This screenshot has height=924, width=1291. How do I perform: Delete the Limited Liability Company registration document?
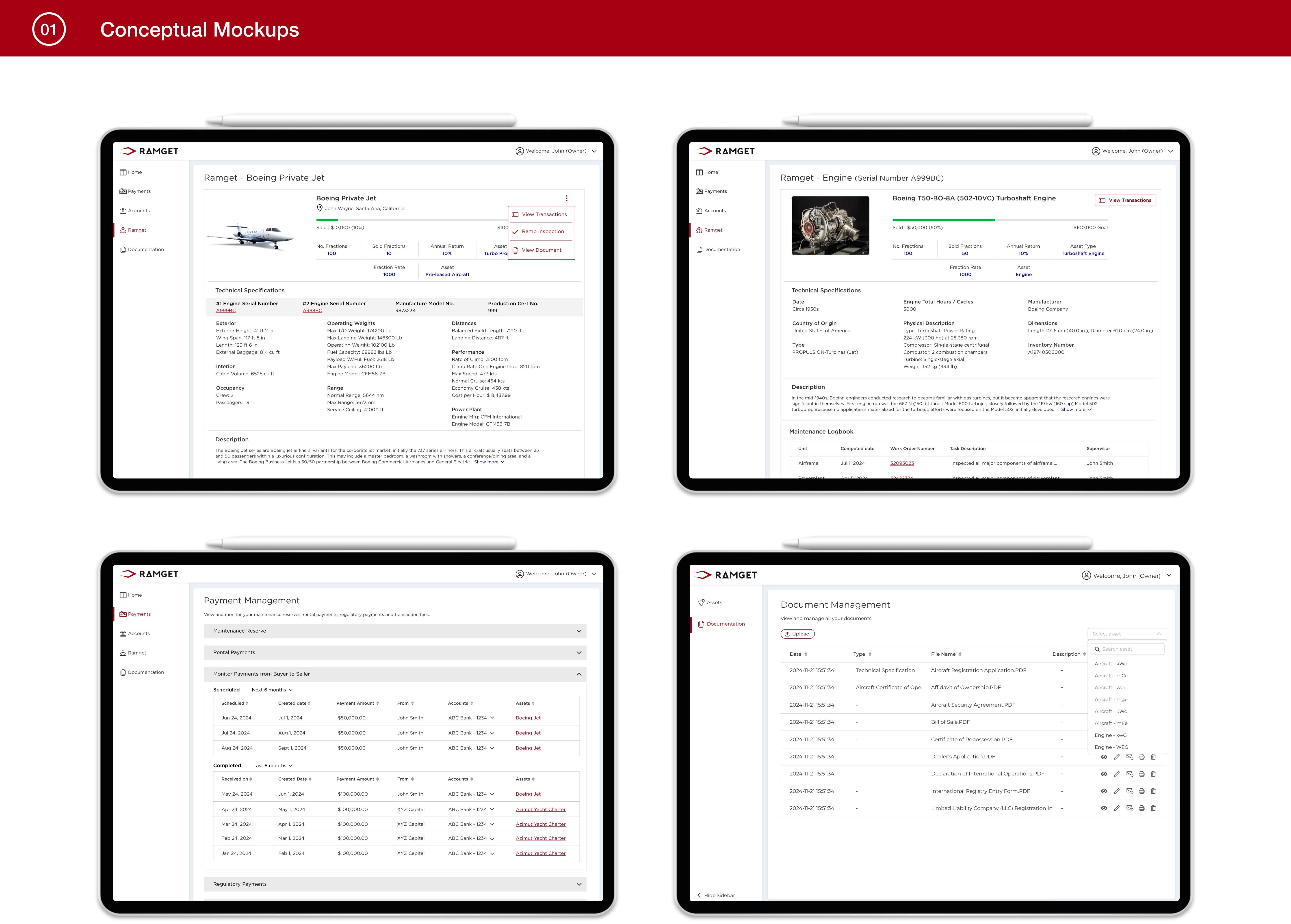pyautogui.click(x=1153, y=808)
